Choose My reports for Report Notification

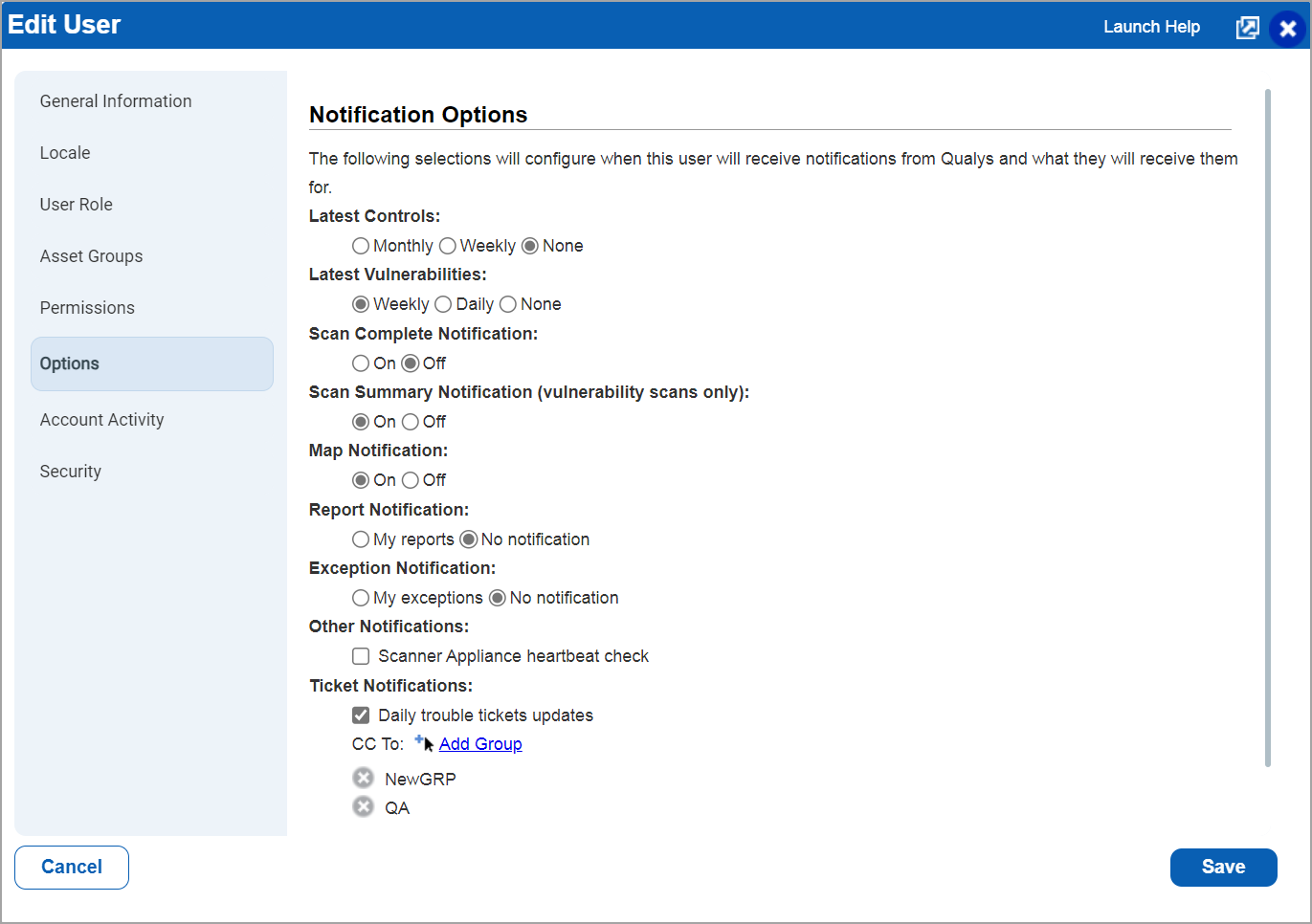(x=361, y=539)
